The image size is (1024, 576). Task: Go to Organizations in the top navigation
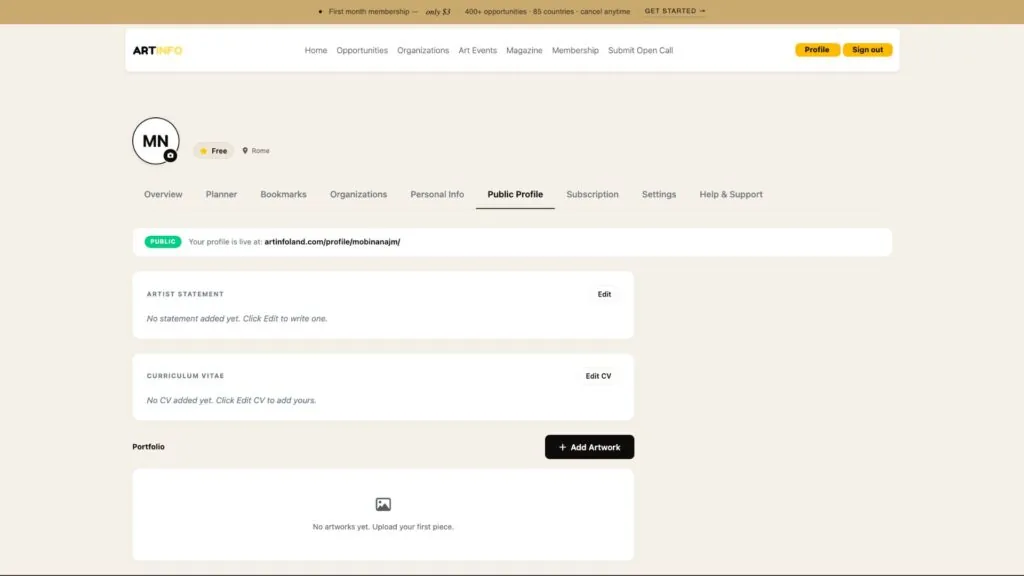pyautogui.click(x=423, y=50)
